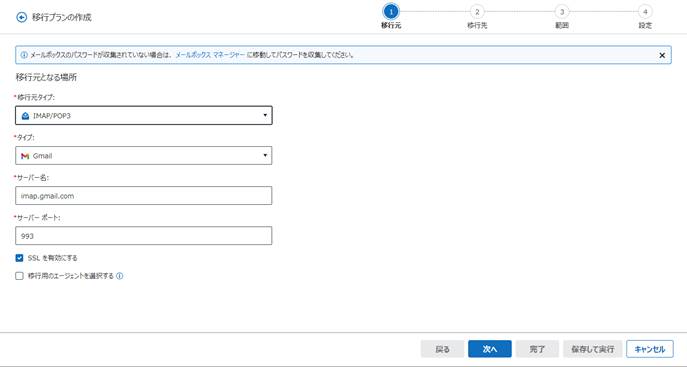Click the 移行プランの作成 title text
Screen dimensions: 687x367
[x=61, y=18]
